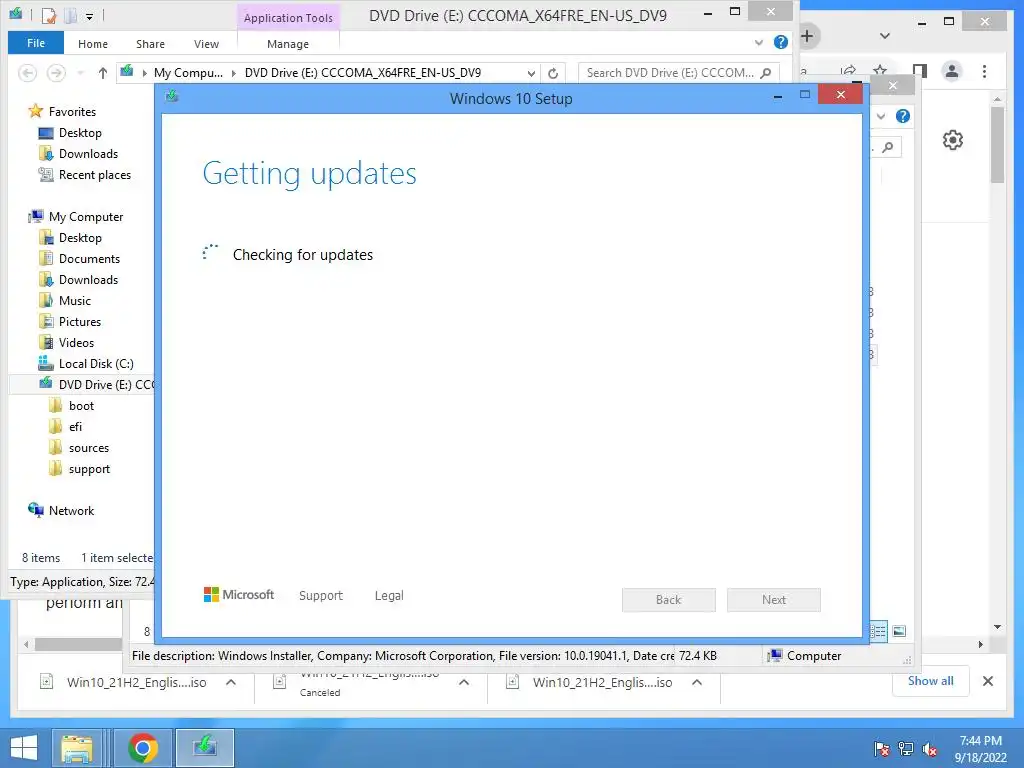Refresh the DVD Drive folder view
The image size is (1024, 768).
(553, 73)
